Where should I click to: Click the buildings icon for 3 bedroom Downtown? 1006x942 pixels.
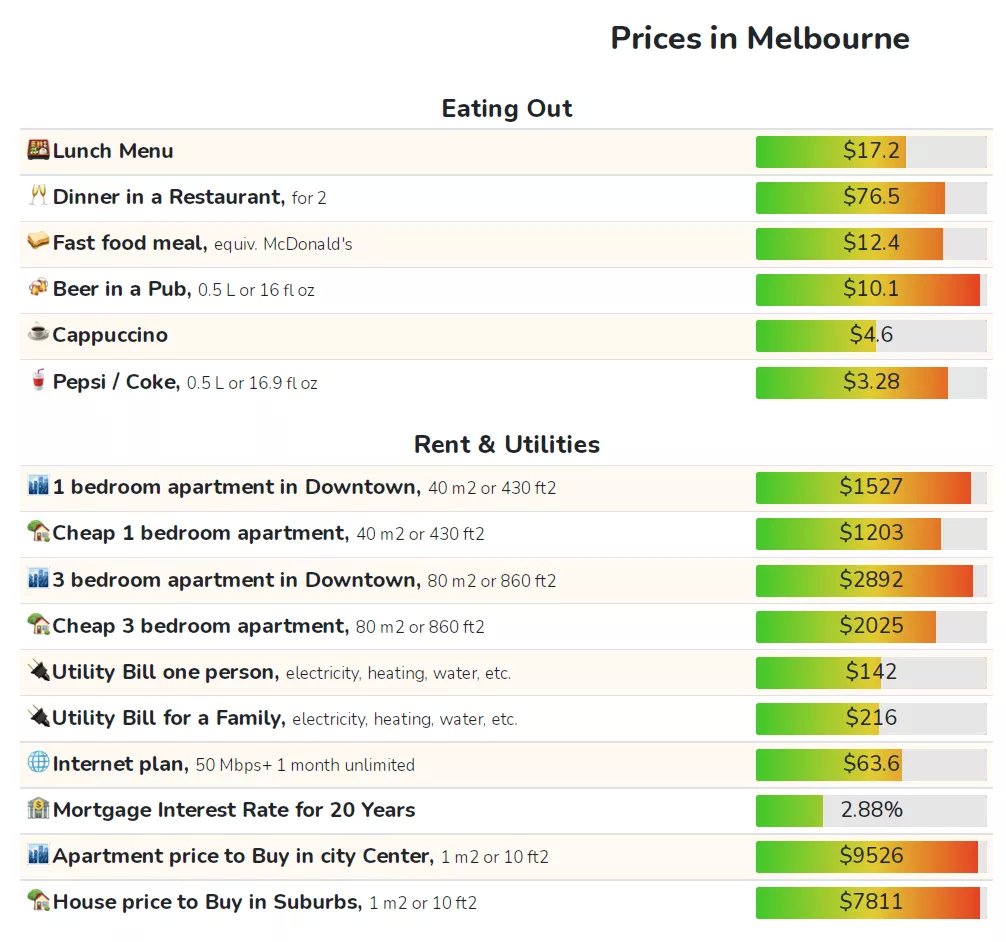pos(38,578)
